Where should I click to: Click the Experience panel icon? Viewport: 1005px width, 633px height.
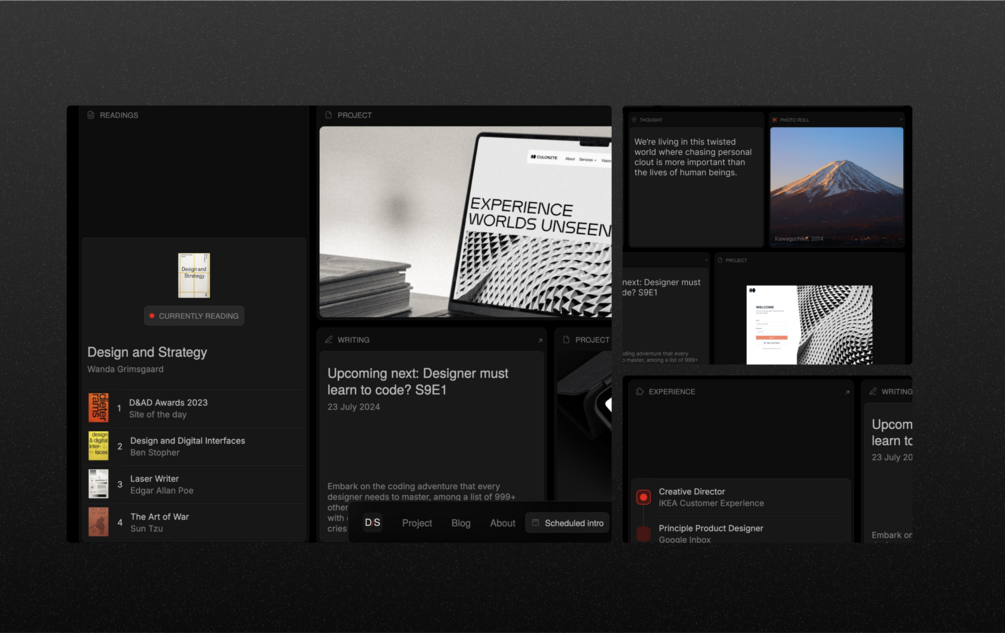(640, 391)
